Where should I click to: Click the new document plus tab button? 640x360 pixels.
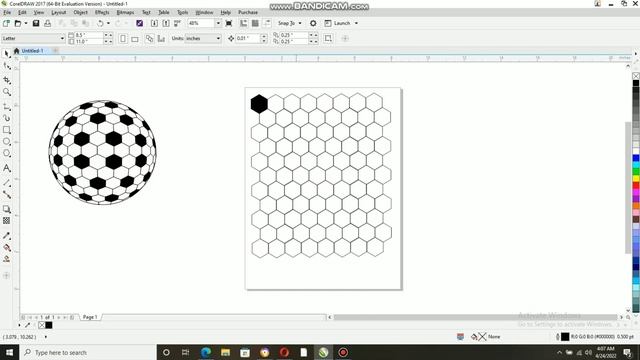point(55,51)
